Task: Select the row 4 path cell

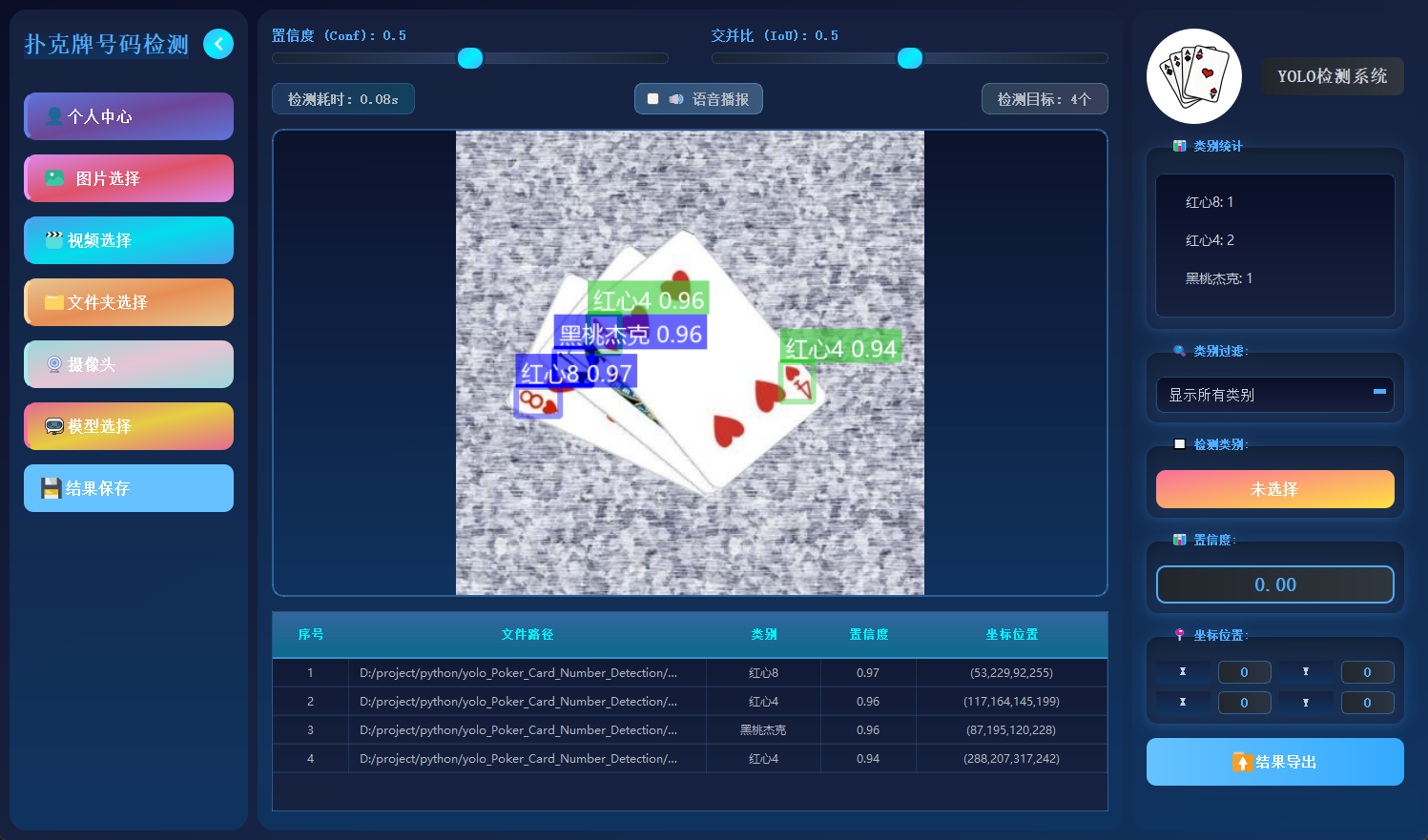Action: pyautogui.click(x=528, y=758)
